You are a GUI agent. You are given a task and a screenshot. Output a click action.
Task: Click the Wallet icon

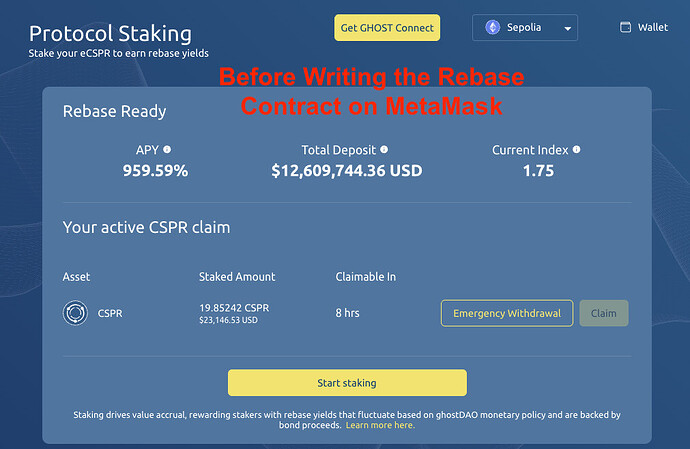(x=625, y=27)
